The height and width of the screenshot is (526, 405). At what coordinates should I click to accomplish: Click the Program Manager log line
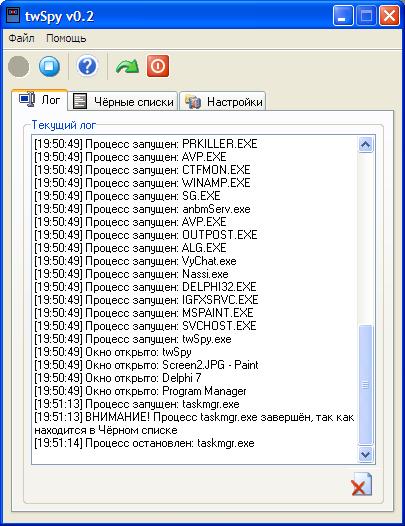pos(140,391)
